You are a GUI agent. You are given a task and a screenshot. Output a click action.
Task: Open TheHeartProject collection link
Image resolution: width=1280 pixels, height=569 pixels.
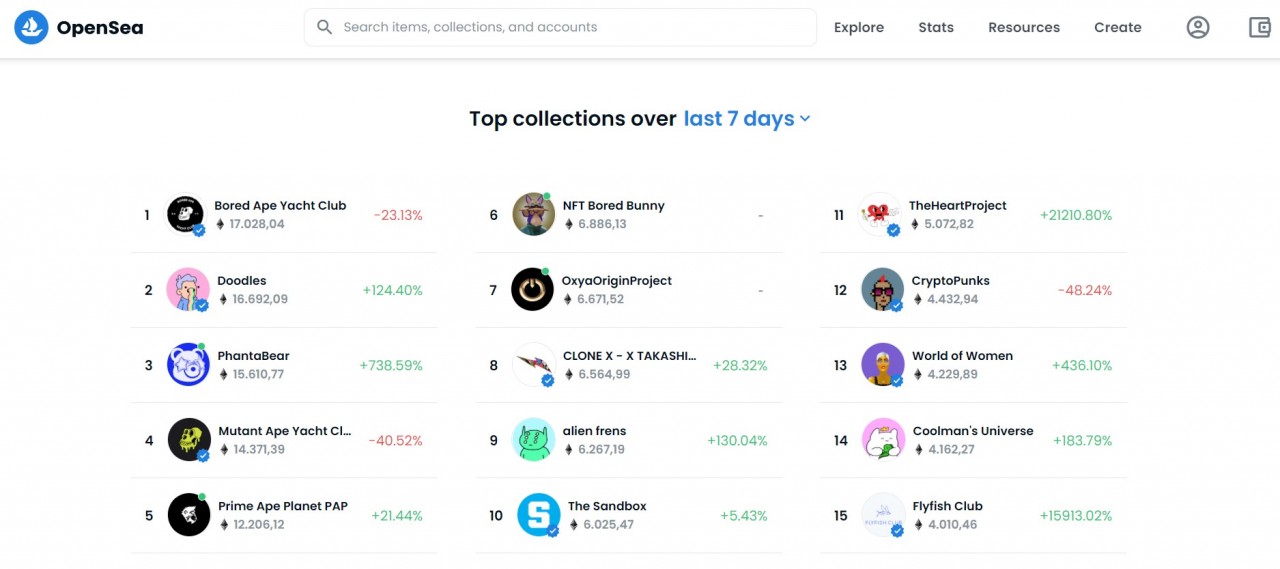[x=958, y=206]
